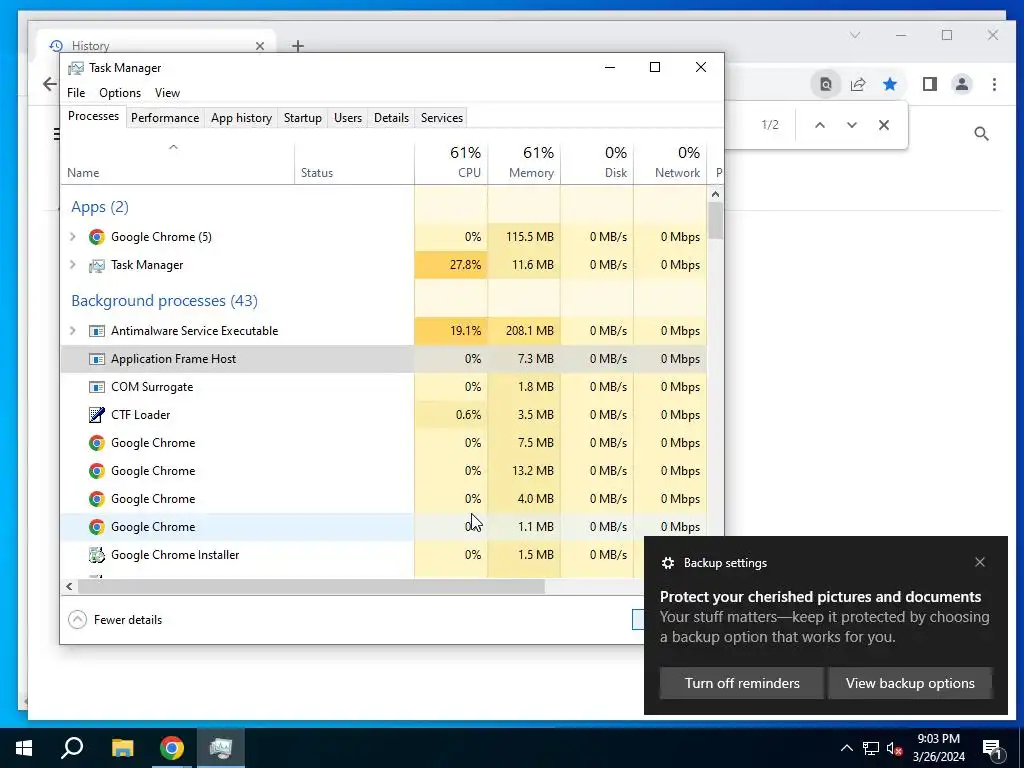The width and height of the screenshot is (1024, 768).
Task: Open the Options menu
Action: pos(120,93)
